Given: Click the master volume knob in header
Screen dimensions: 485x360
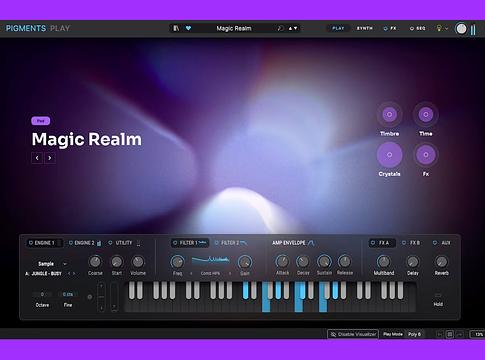Looking at the screenshot, I should pos(461,29).
